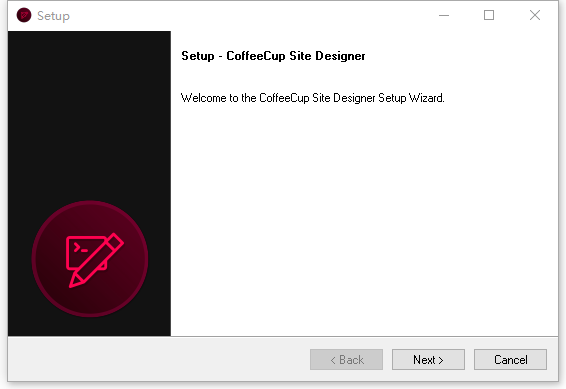Minimize the Setup window
The height and width of the screenshot is (389, 566).
coord(444,15)
